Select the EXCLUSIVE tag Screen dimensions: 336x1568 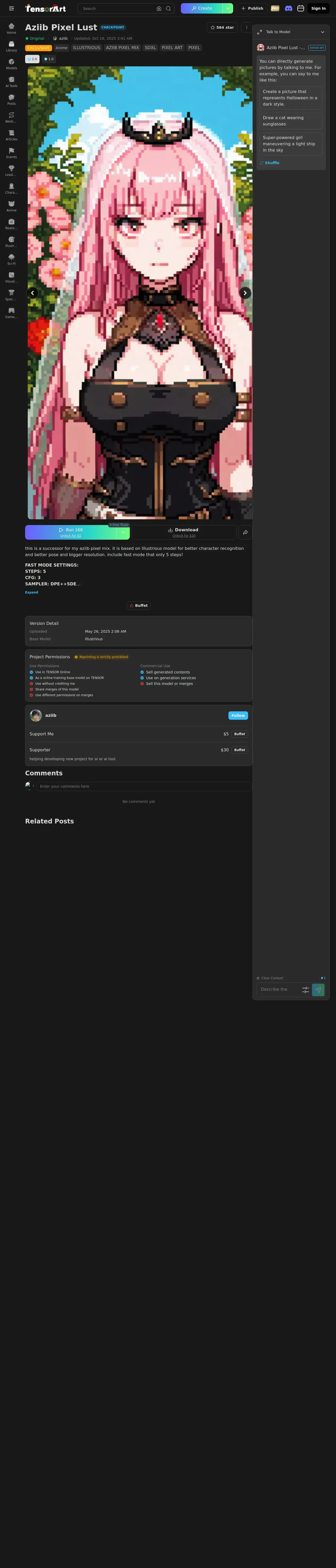[38, 48]
